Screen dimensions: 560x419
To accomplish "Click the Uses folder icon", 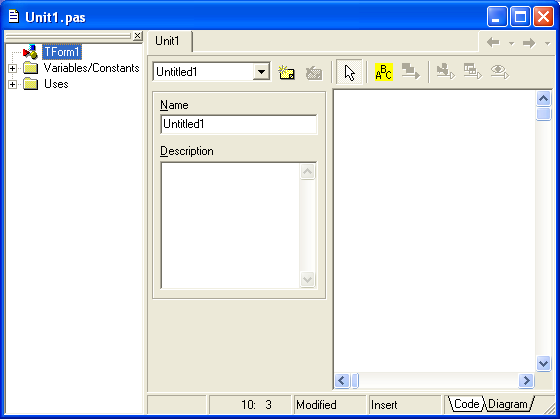I will pyautogui.click(x=31, y=84).
